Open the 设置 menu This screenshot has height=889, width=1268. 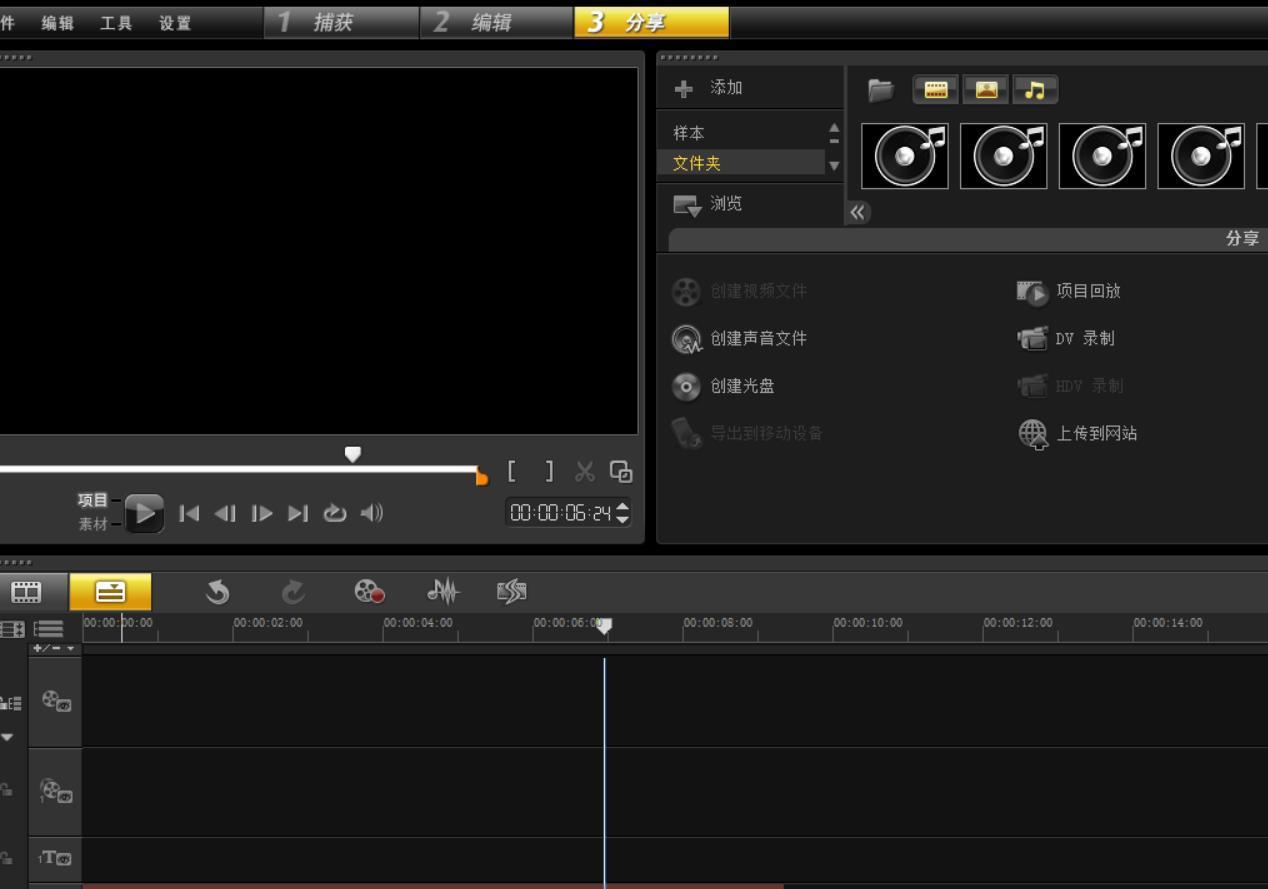[175, 23]
